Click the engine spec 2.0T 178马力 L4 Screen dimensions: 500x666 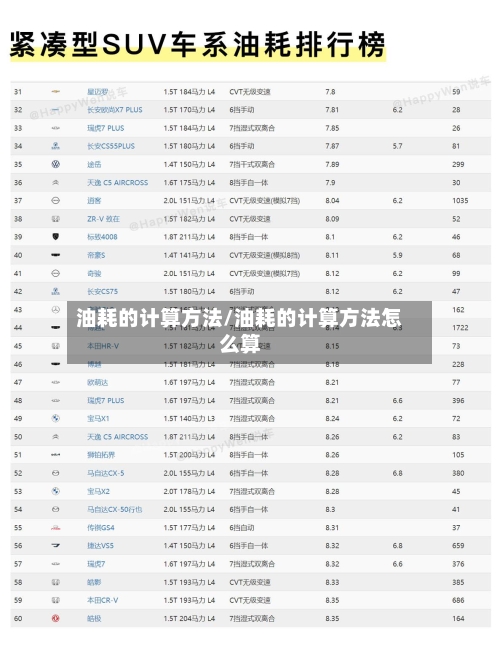189,491
